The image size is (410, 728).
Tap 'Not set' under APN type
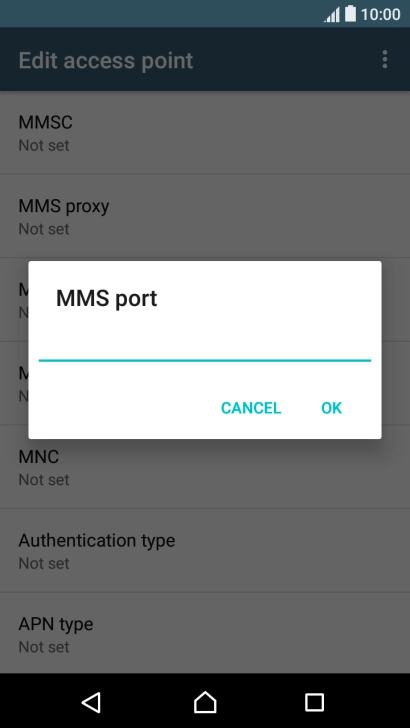tap(44, 647)
